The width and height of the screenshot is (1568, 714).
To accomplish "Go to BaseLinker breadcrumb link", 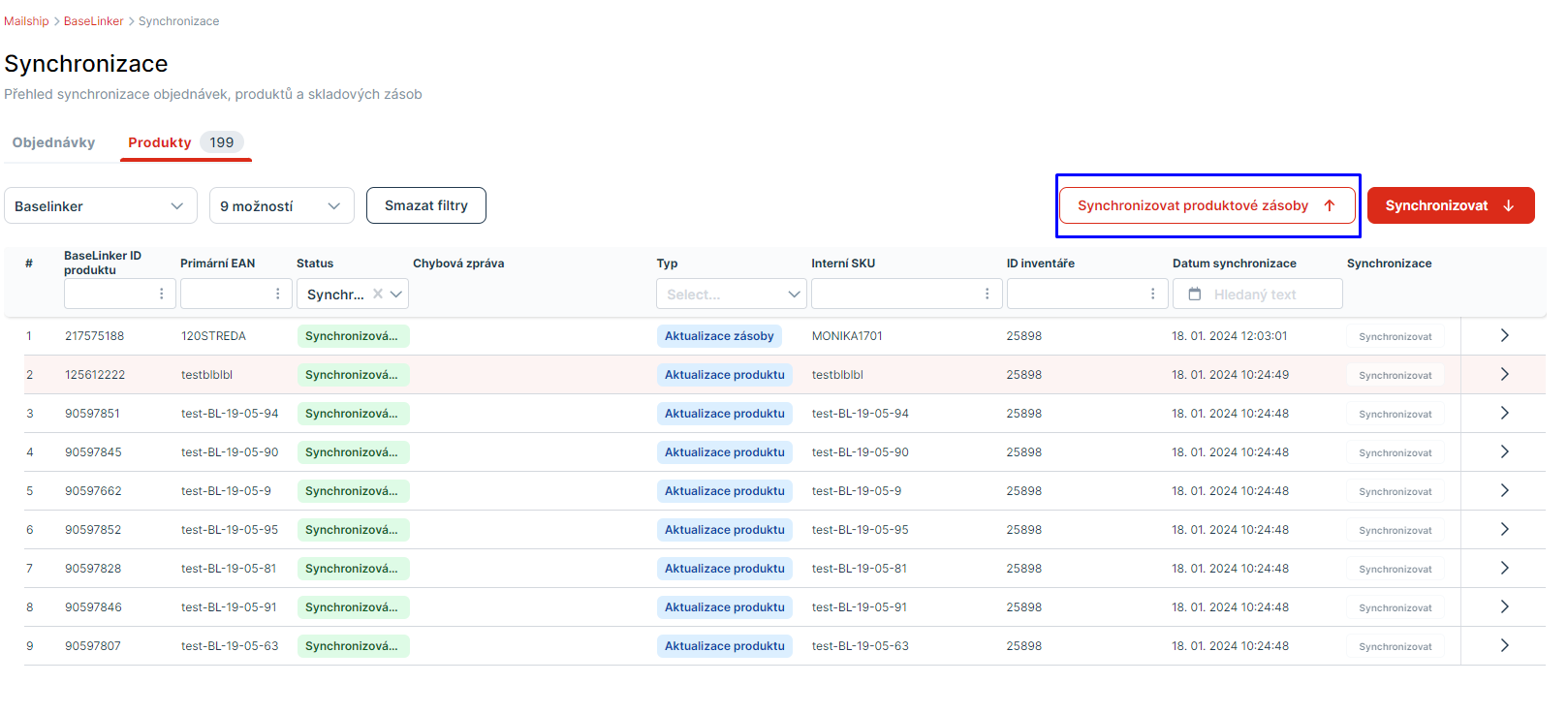I will coord(93,21).
